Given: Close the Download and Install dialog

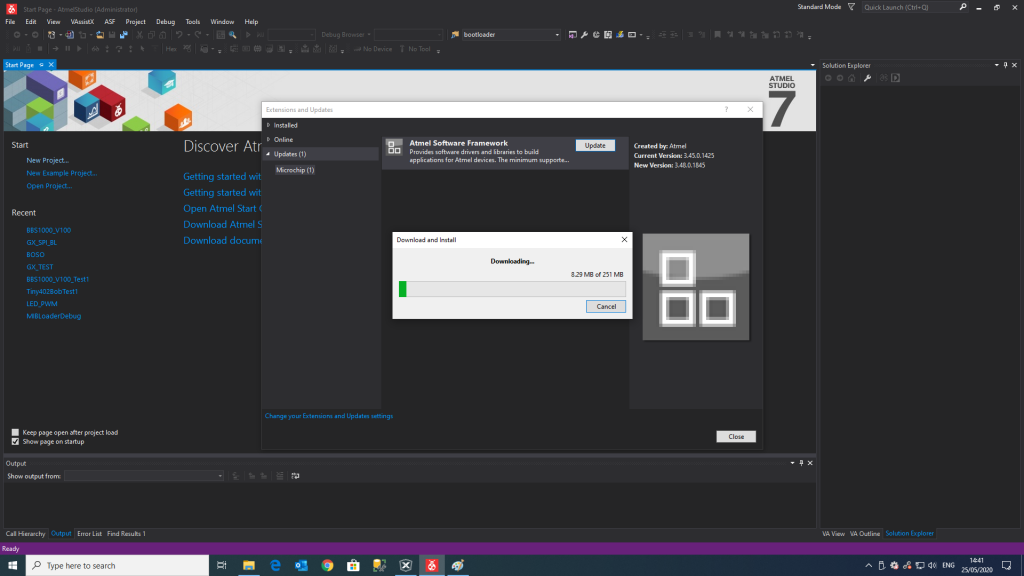Looking at the screenshot, I should [x=624, y=240].
